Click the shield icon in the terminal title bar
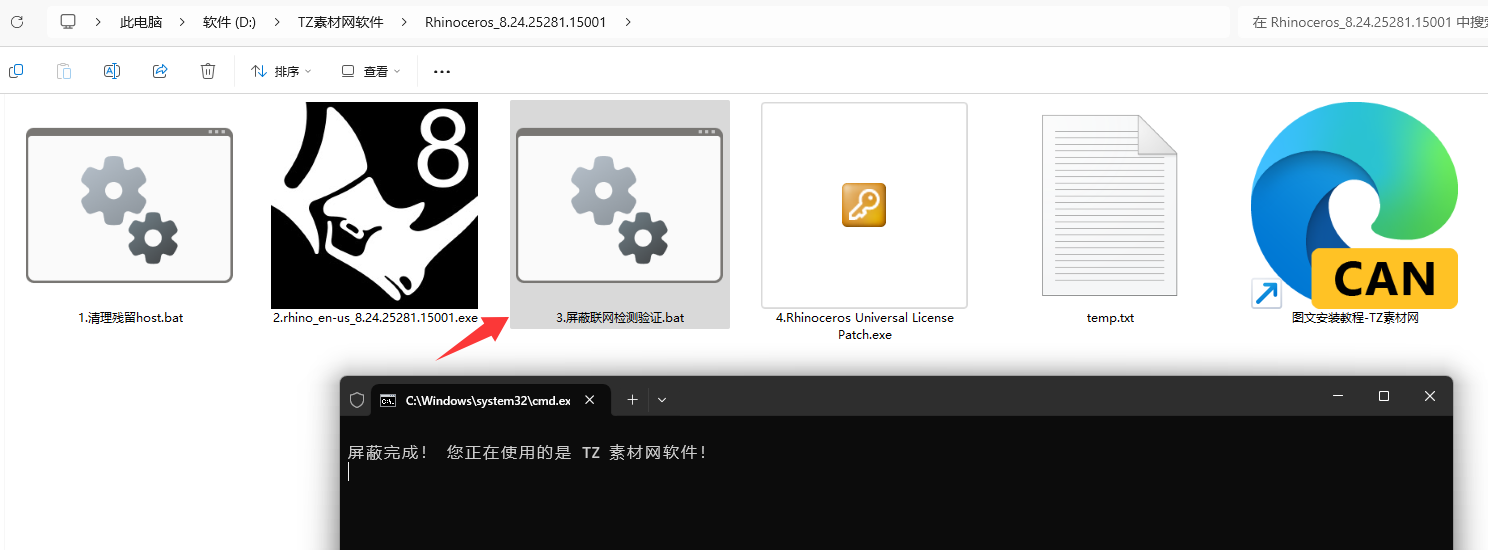This screenshot has width=1488, height=550. click(x=357, y=400)
